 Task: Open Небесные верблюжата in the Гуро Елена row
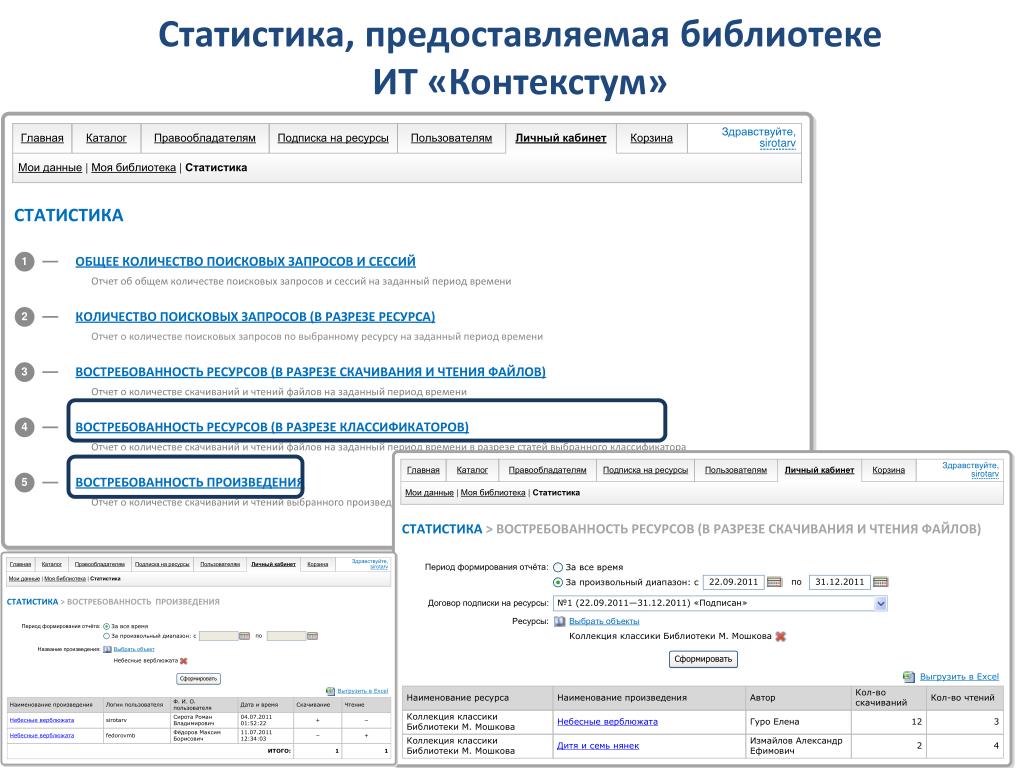point(607,722)
